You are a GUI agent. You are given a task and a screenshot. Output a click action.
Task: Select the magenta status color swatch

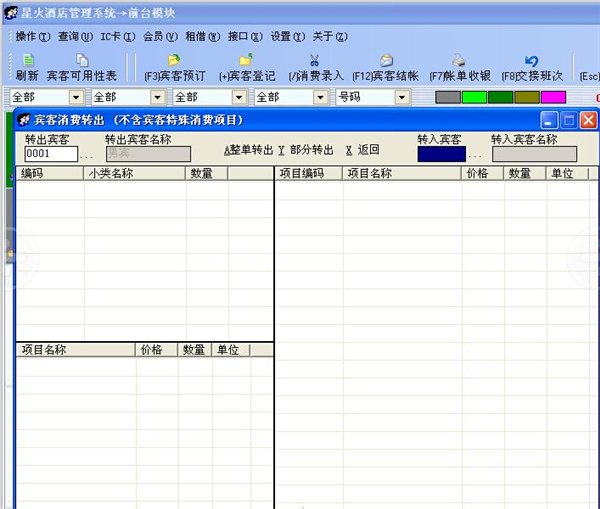pyautogui.click(x=553, y=97)
